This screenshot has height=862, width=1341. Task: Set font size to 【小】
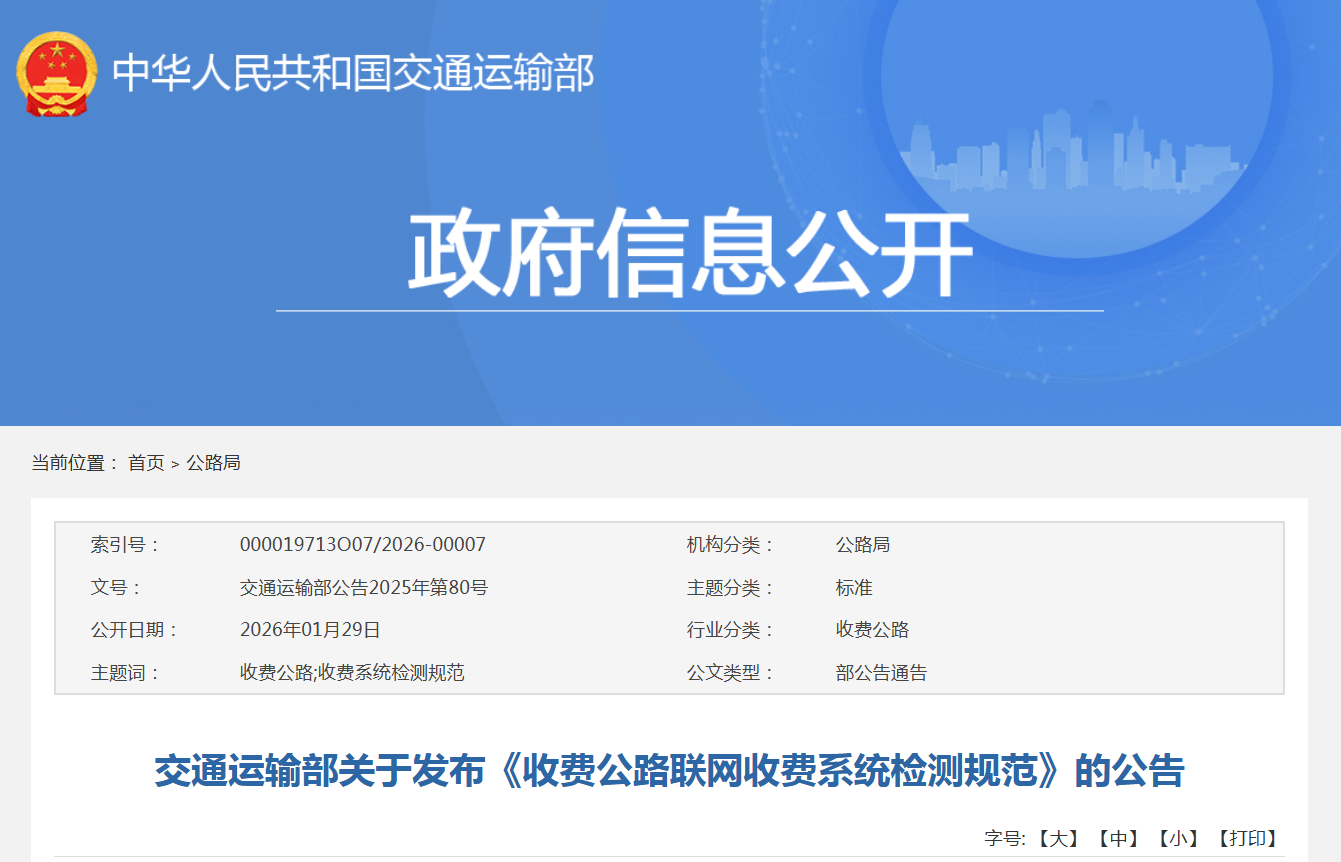click(x=1179, y=838)
